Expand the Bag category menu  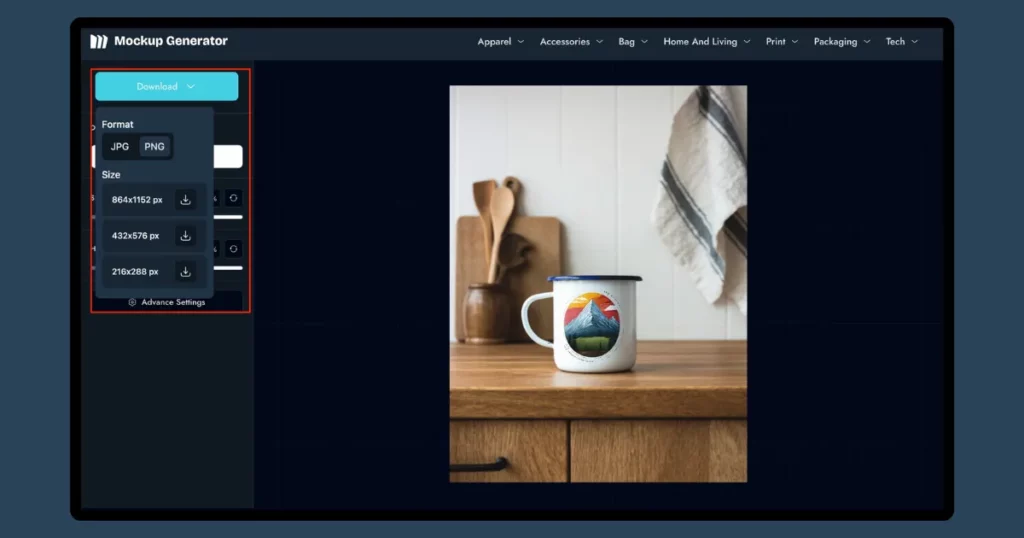(x=632, y=42)
